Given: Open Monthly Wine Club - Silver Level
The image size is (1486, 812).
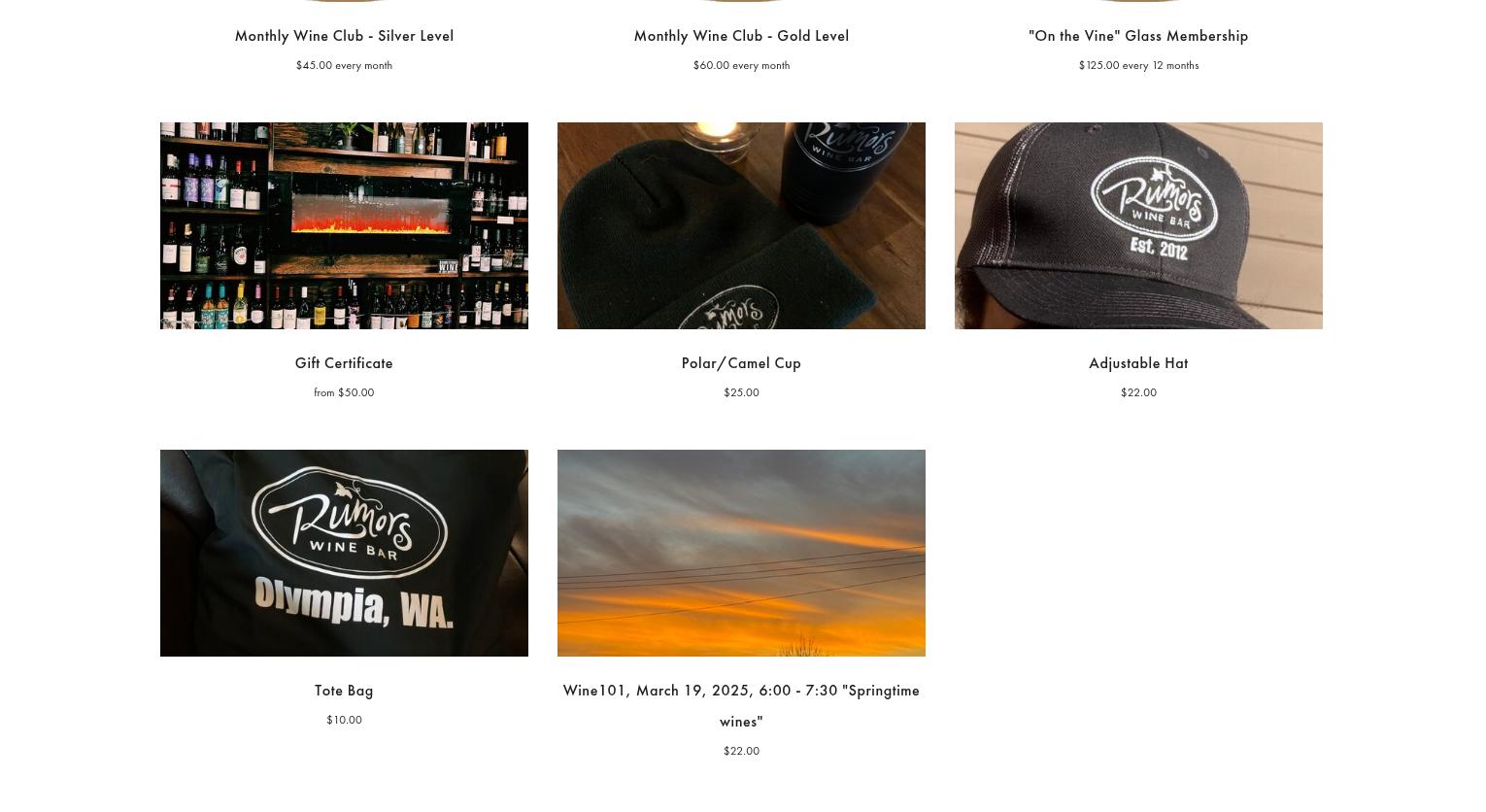Looking at the screenshot, I should (344, 36).
